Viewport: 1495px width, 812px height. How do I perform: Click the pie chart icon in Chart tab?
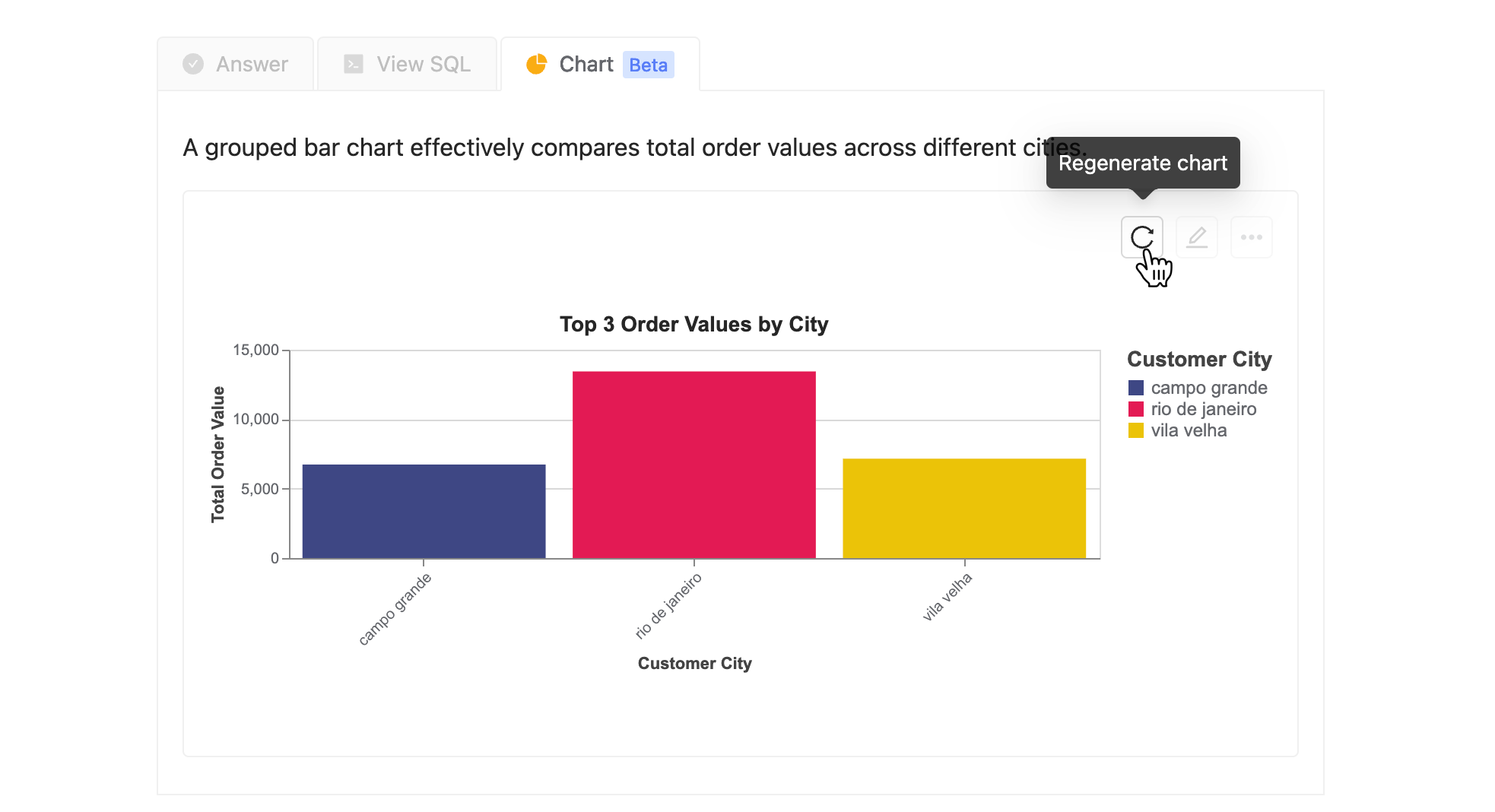(x=537, y=65)
